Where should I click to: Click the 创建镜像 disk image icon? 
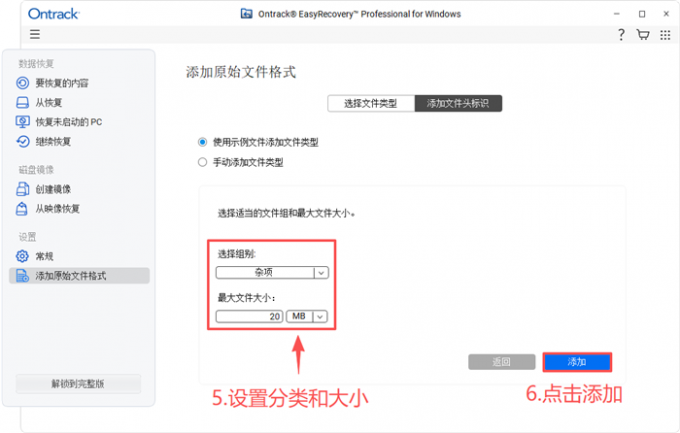coord(23,189)
